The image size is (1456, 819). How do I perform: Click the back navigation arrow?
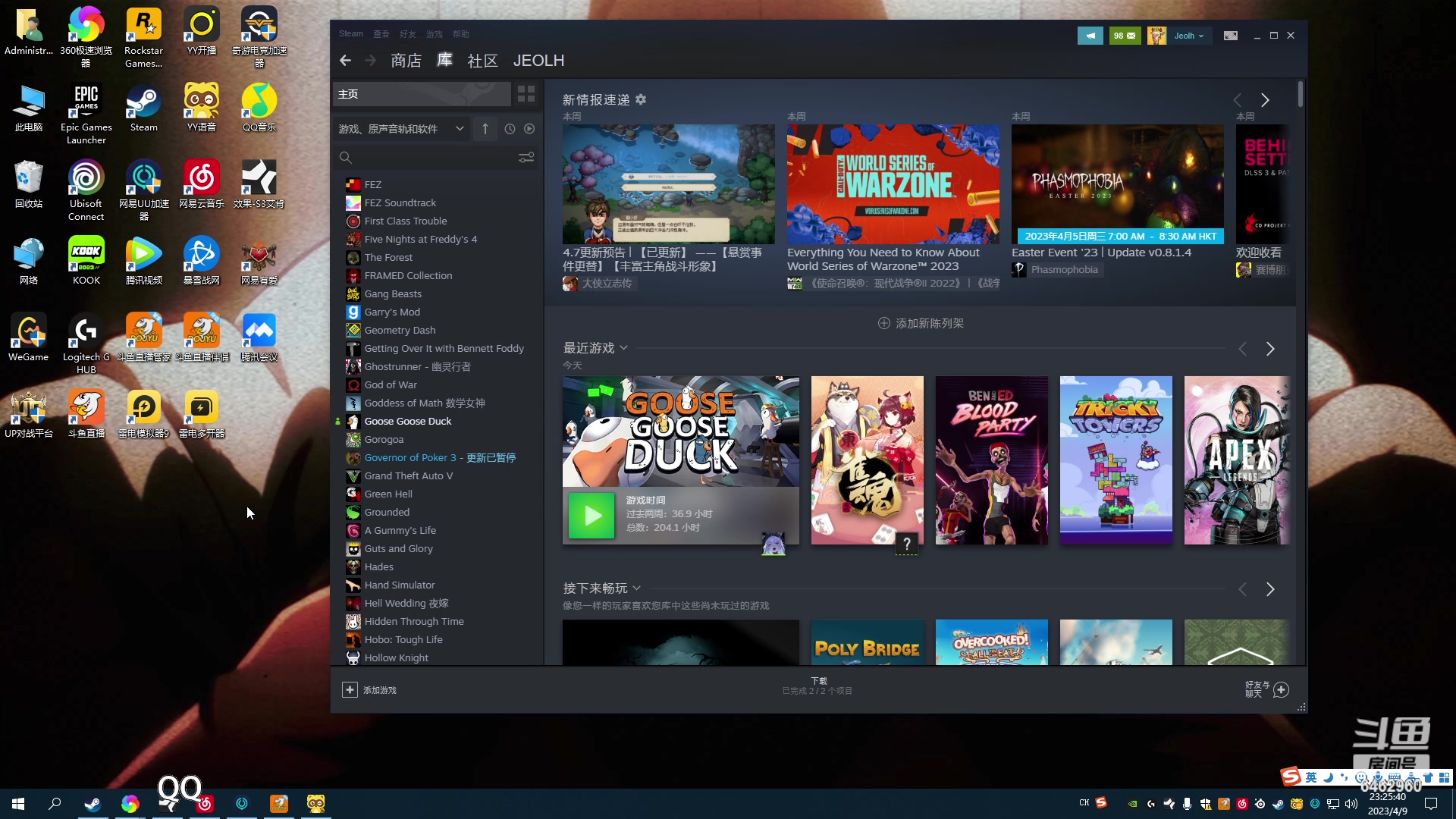coord(346,60)
